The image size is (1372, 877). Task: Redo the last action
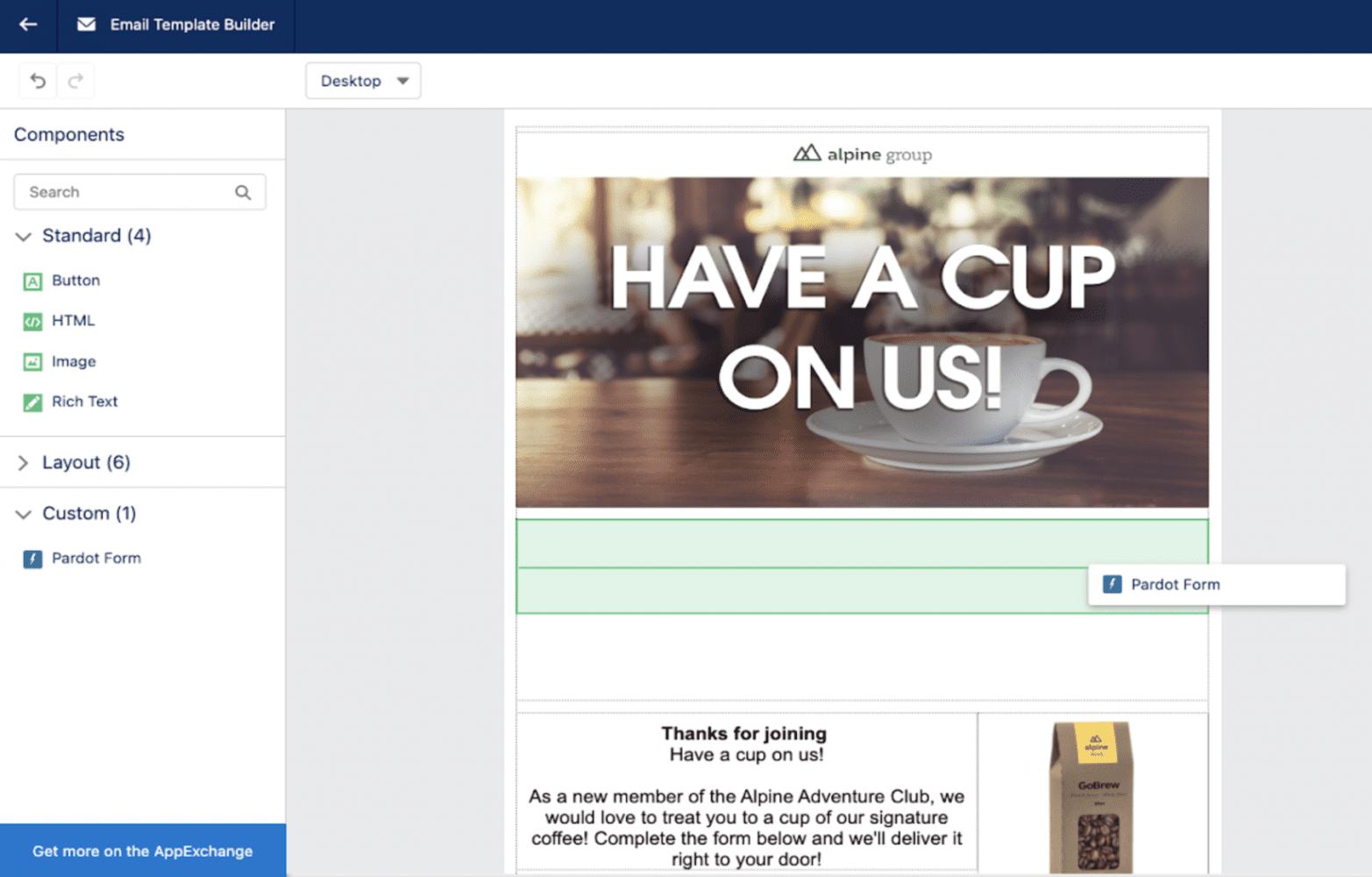pyautogui.click(x=75, y=81)
